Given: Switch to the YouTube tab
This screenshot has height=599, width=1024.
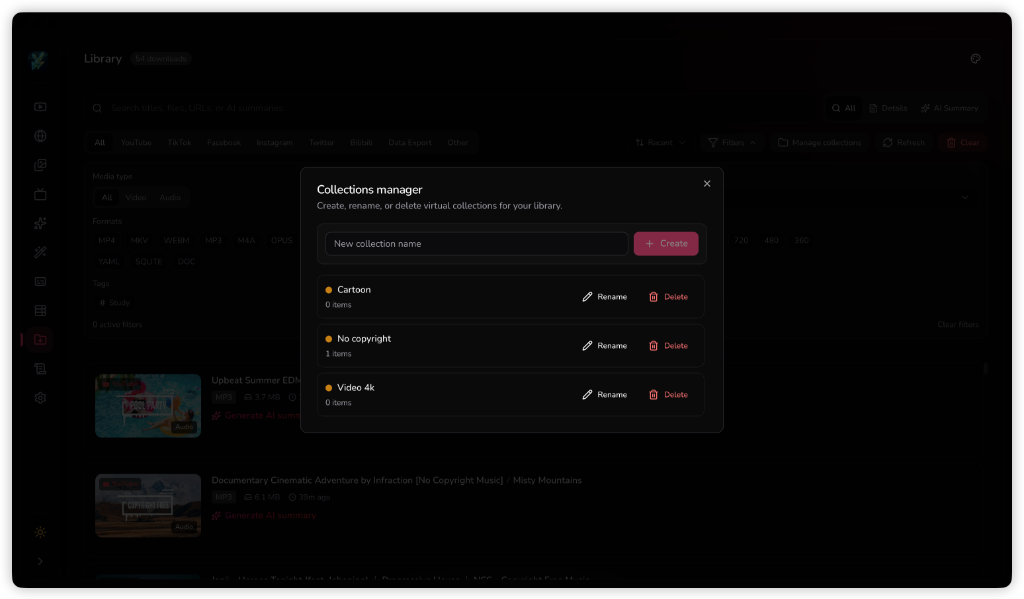Looking at the screenshot, I should [136, 142].
